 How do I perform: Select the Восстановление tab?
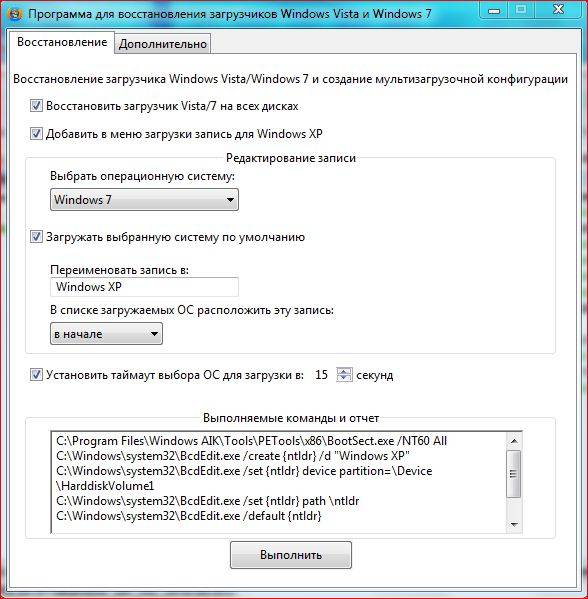(x=62, y=42)
